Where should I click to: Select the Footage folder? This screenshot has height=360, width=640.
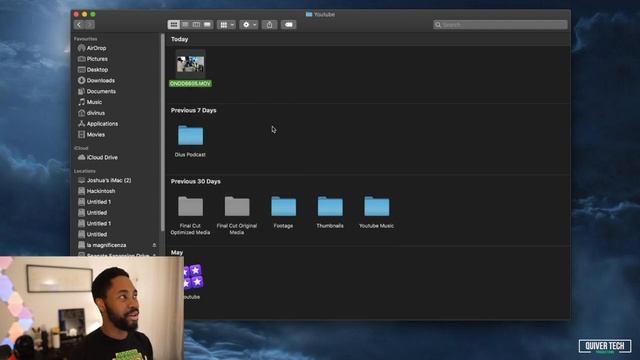click(283, 212)
